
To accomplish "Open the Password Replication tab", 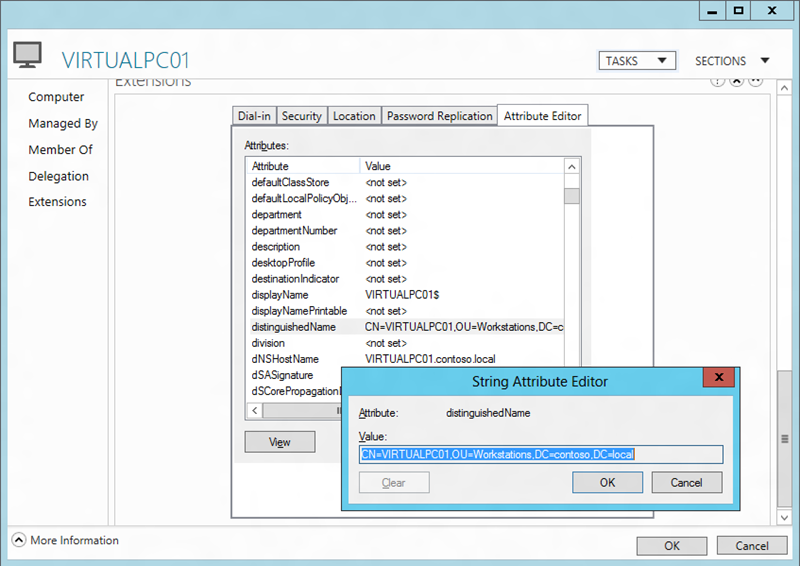I will click(439, 116).
